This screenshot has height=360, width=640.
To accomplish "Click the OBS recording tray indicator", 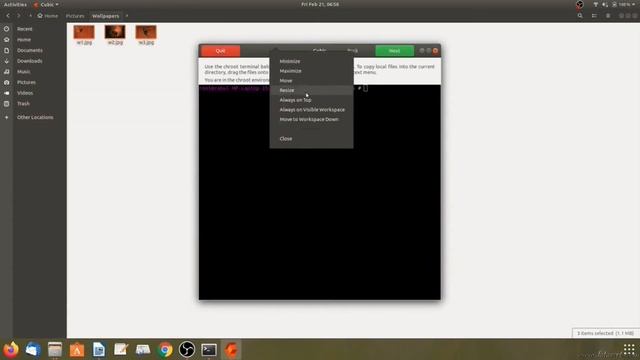I will [x=580, y=4].
